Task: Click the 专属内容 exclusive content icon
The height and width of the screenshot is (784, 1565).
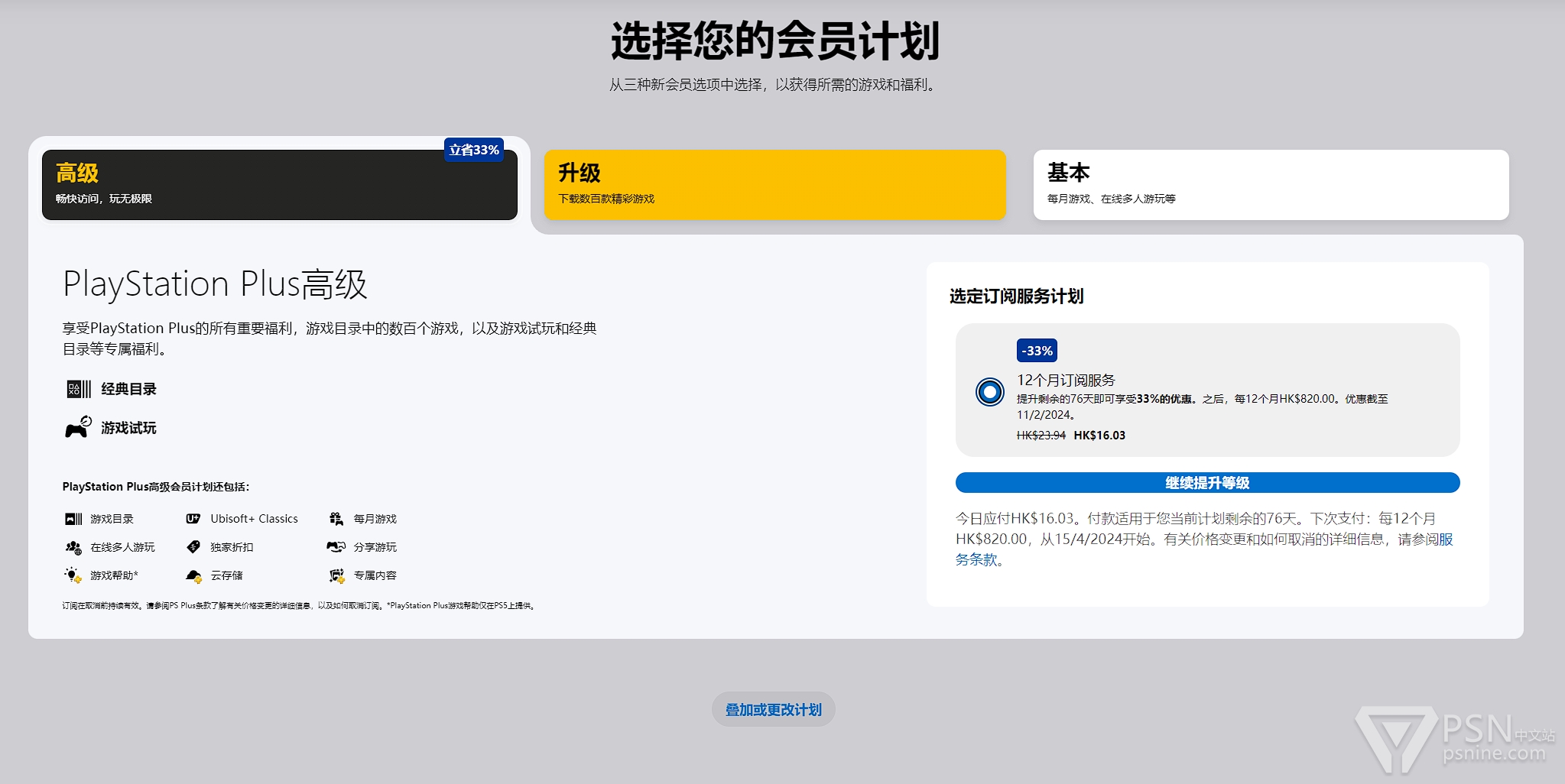Action: pyautogui.click(x=336, y=575)
